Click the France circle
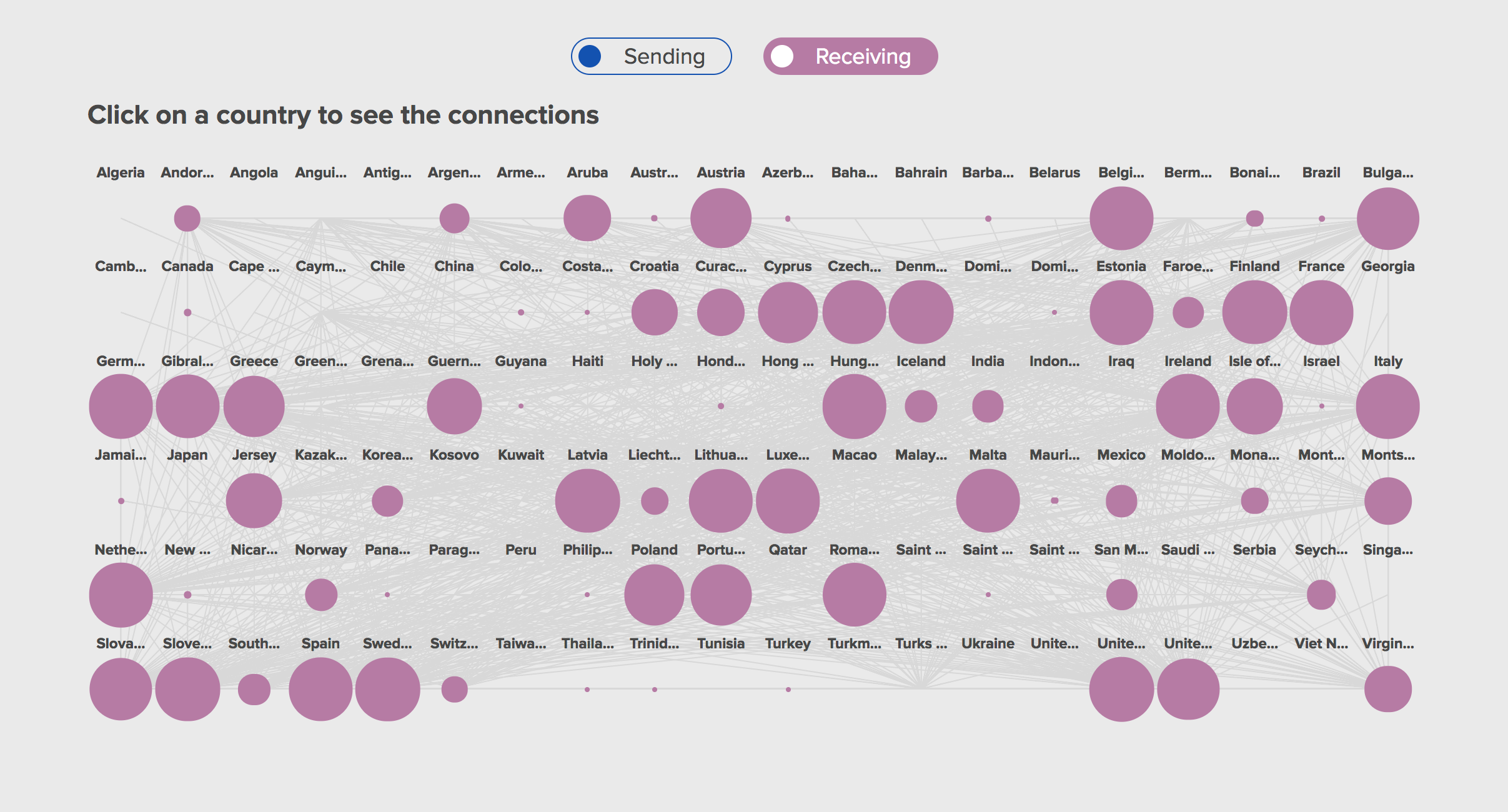 tap(1321, 312)
